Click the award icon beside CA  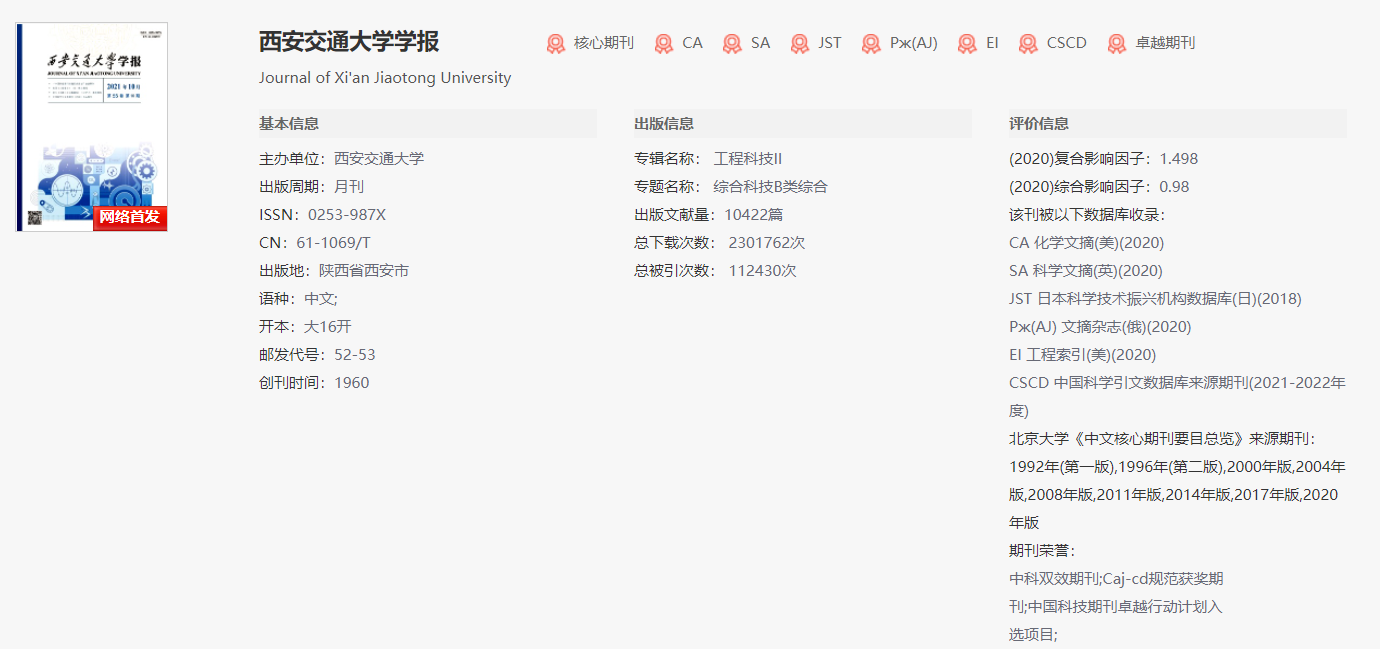[x=664, y=43]
